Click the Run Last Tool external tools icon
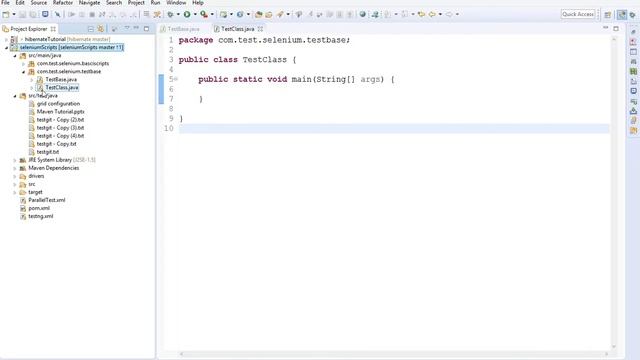The height and width of the screenshot is (360, 640). point(204,14)
